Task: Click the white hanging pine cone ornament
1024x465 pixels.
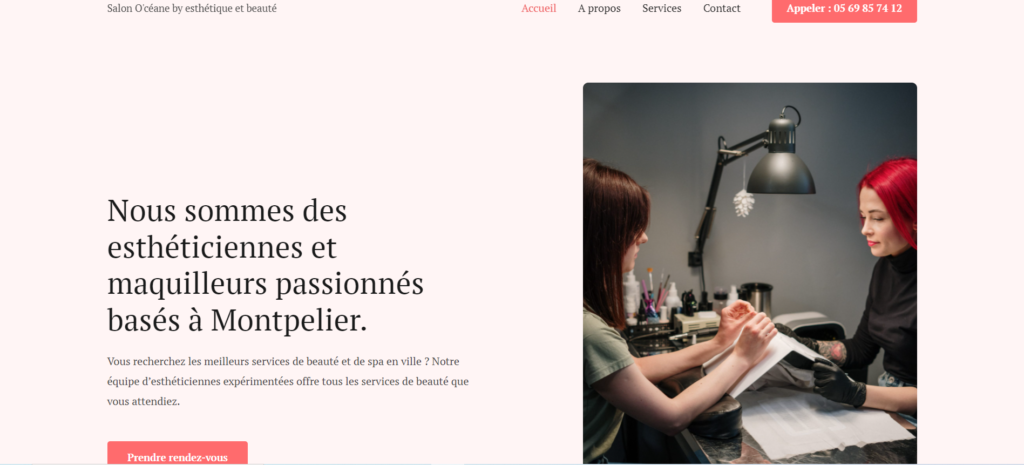Action: (x=743, y=203)
